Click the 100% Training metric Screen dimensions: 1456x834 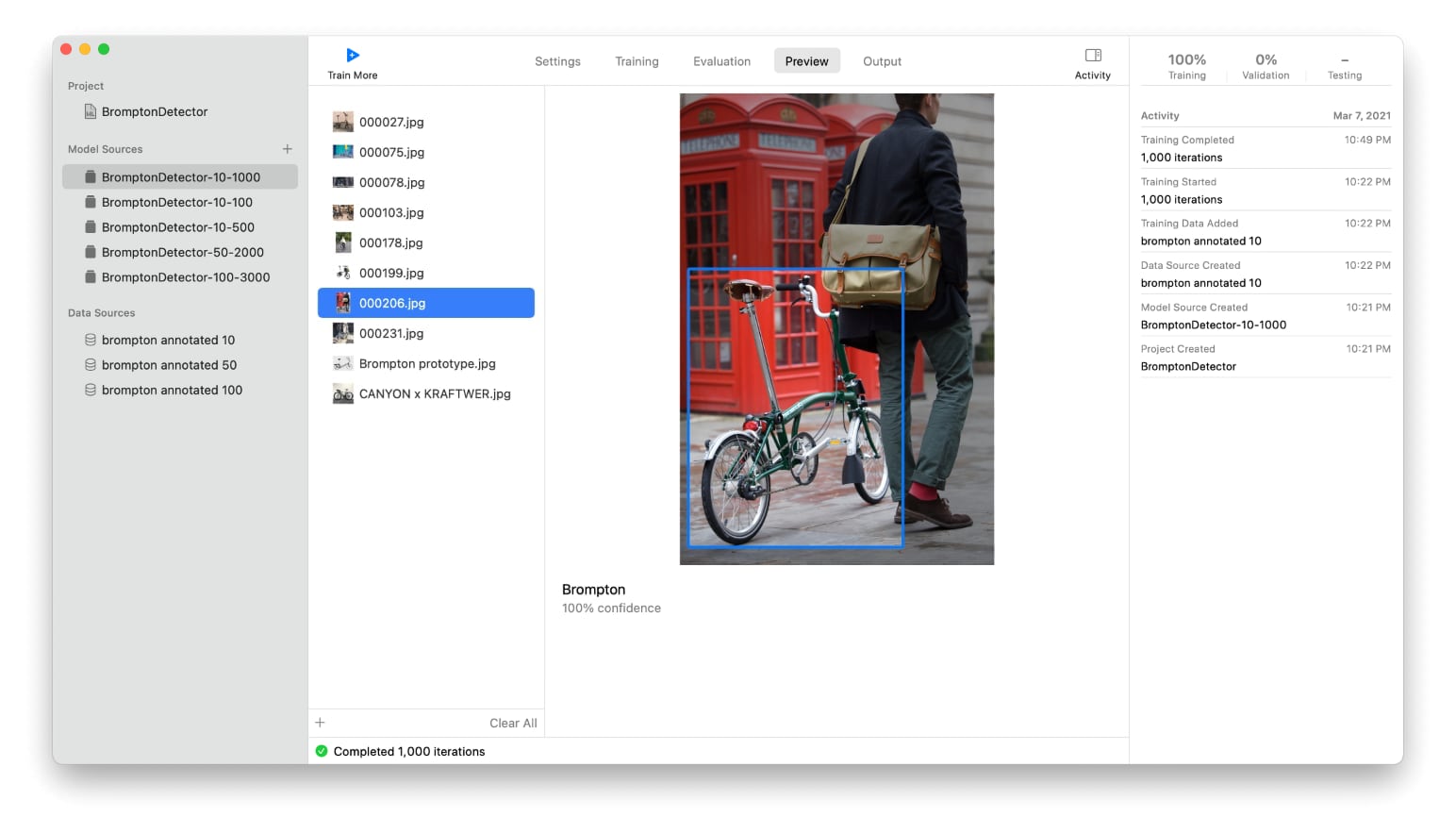(x=1186, y=66)
